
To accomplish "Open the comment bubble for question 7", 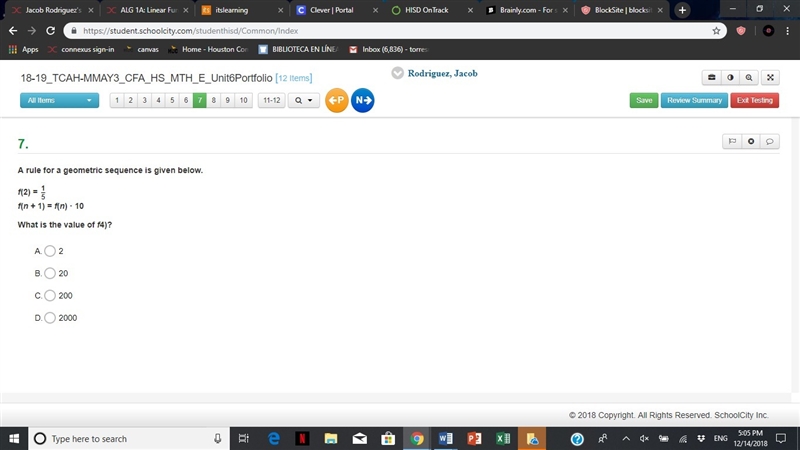I will [770, 141].
